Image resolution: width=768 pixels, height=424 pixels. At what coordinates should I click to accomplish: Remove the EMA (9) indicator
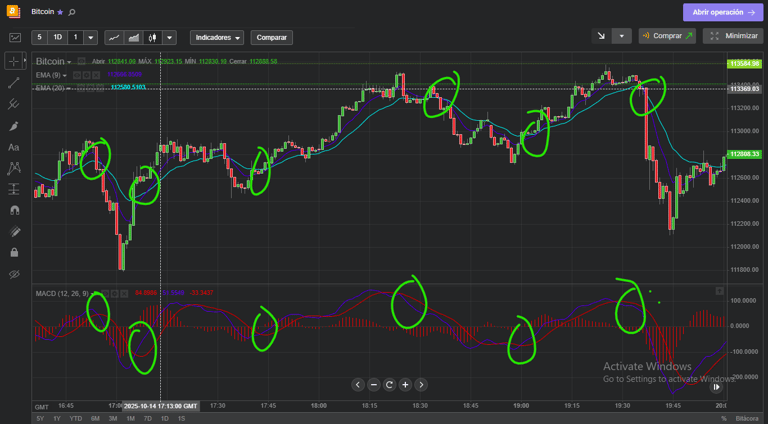coord(96,75)
